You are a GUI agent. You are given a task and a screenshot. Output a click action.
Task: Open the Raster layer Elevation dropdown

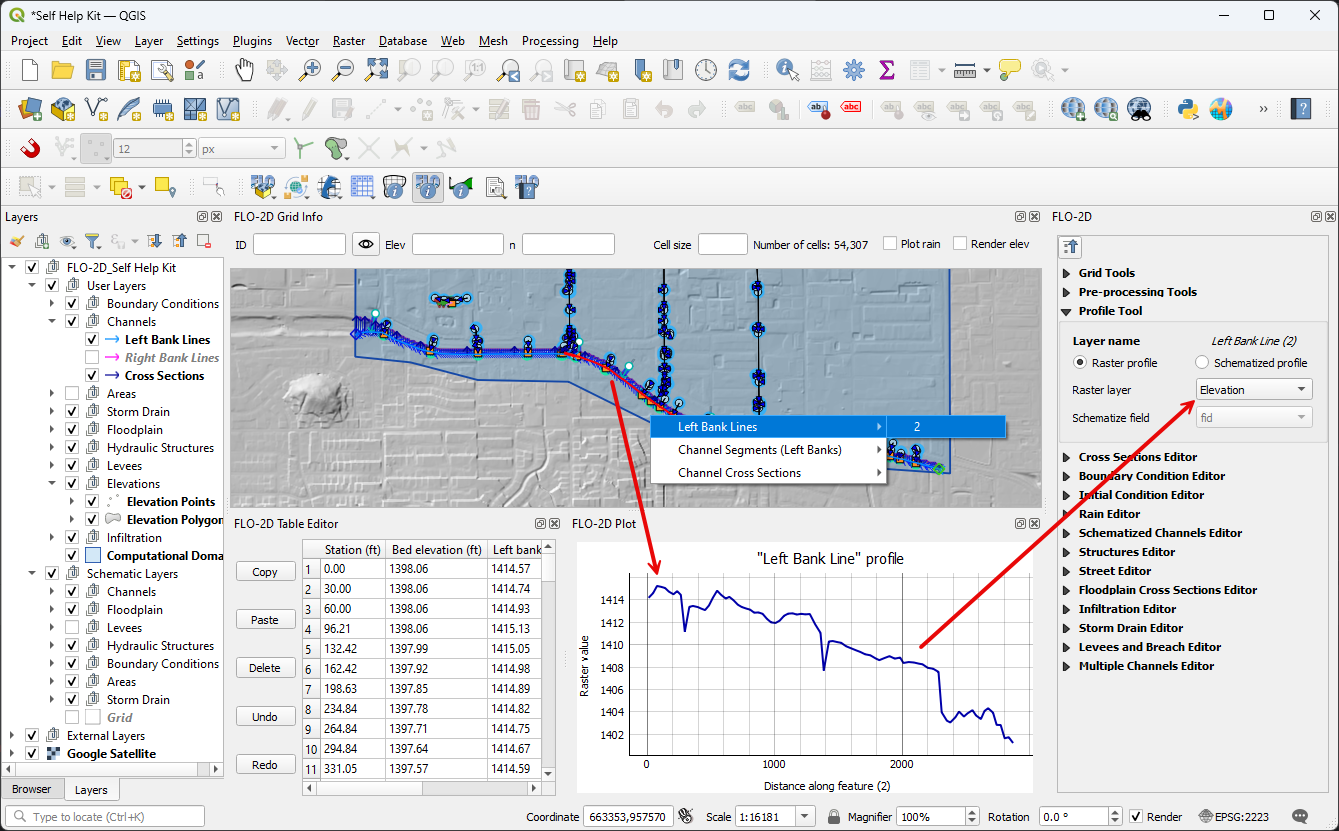pyautogui.click(x=1253, y=390)
